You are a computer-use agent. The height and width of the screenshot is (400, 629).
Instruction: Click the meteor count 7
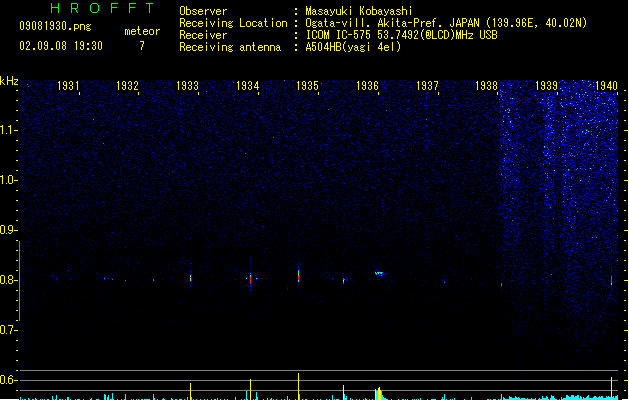(x=142, y=46)
